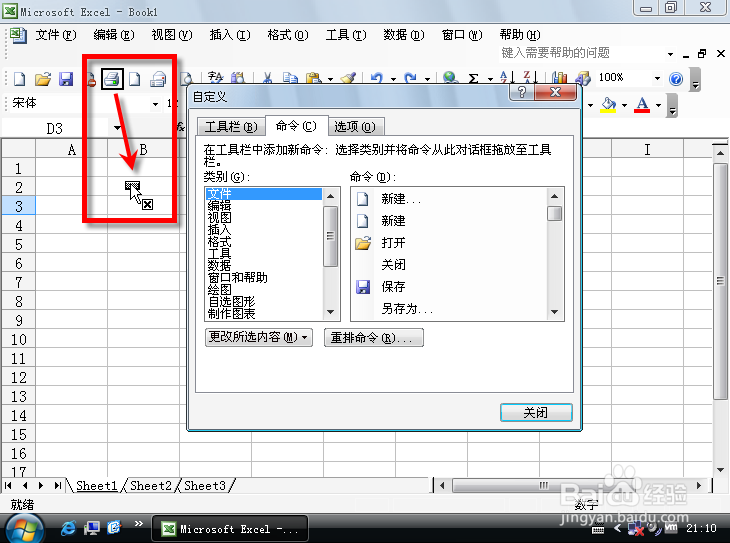730x543 pixels.
Task: Open the 编辑 menu
Action: pos(114,35)
